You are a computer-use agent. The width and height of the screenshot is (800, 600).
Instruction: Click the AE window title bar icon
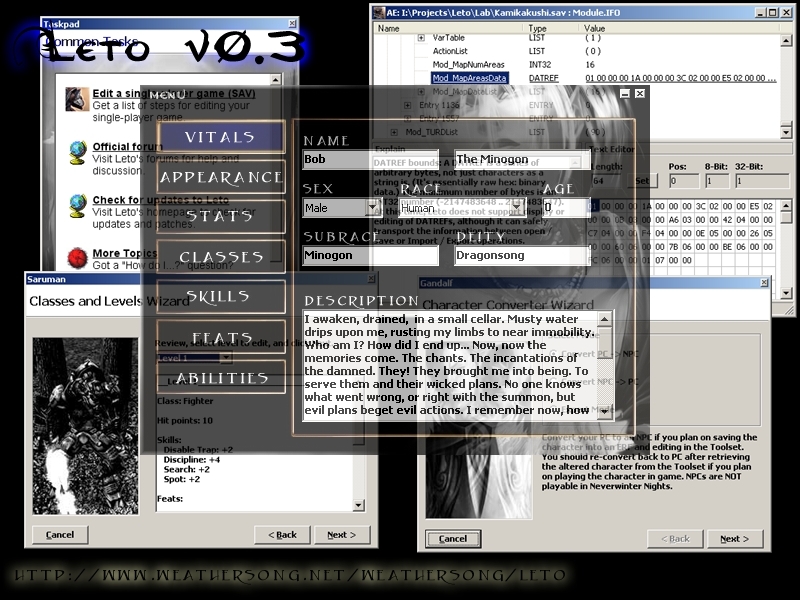click(x=378, y=13)
